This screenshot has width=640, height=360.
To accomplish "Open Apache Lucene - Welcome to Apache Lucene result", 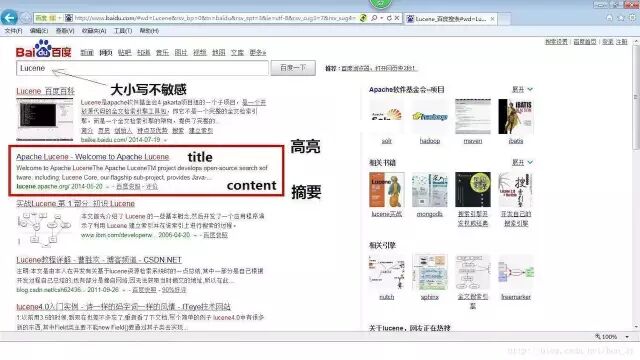I will point(93,157).
